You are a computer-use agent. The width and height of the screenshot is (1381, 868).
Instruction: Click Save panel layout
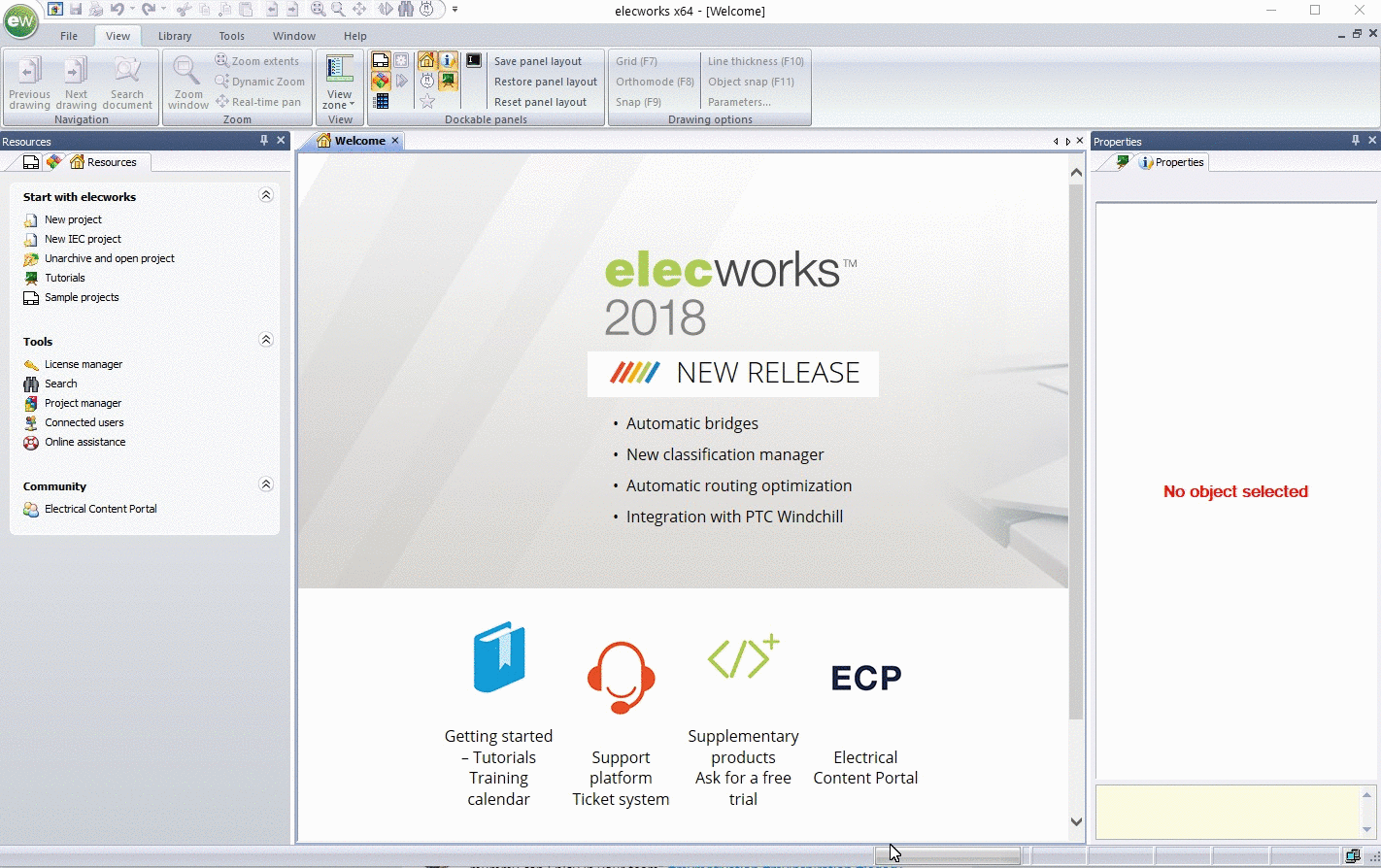coord(539,60)
